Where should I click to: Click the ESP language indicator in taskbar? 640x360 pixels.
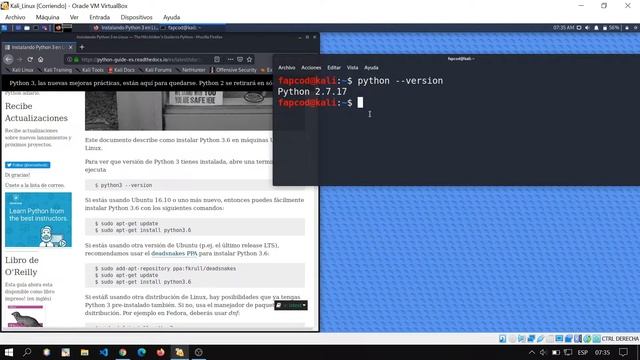coord(582,352)
